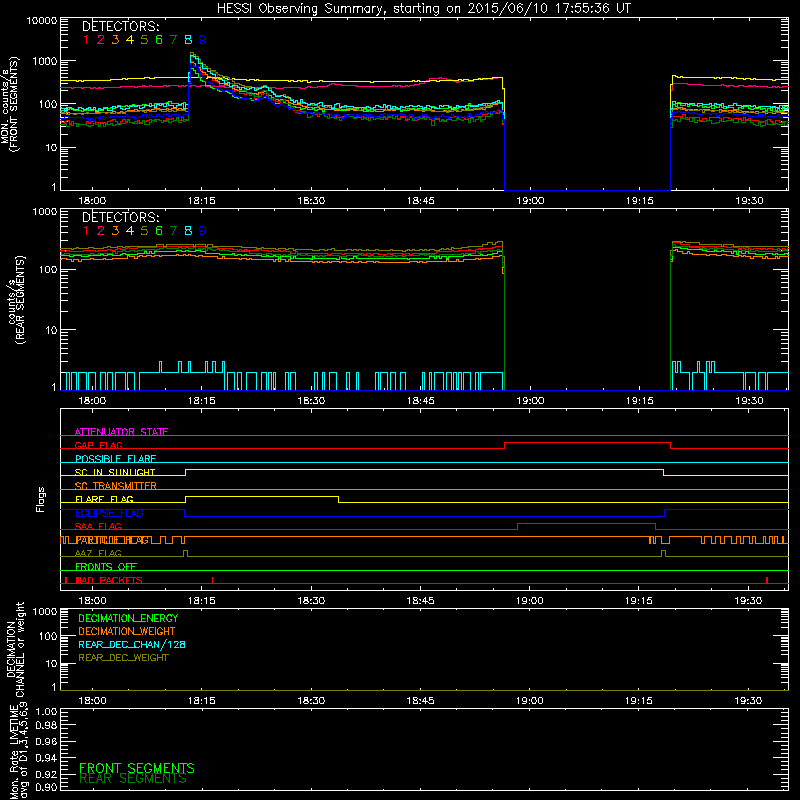Click the GAP FLAG label
The image size is (800, 800).
(x=98, y=445)
